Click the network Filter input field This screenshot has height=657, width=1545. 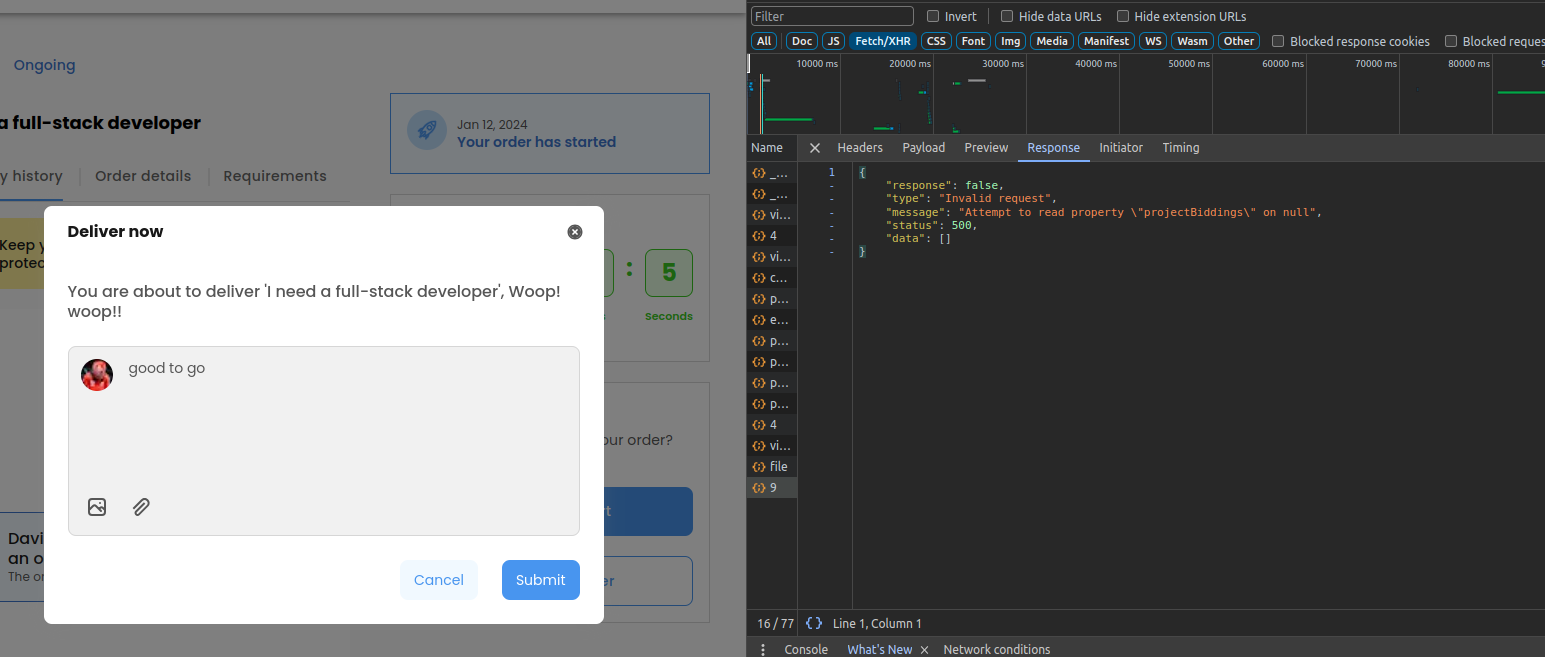pos(832,16)
